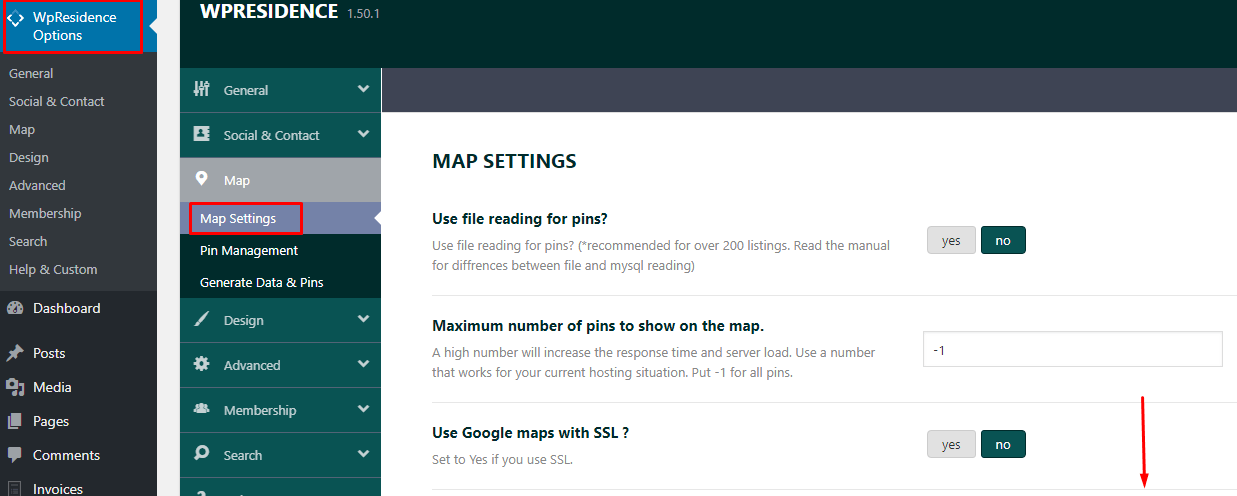The width and height of the screenshot is (1237, 496).
Task: Click the map pin icon beside Map
Action: (x=201, y=179)
